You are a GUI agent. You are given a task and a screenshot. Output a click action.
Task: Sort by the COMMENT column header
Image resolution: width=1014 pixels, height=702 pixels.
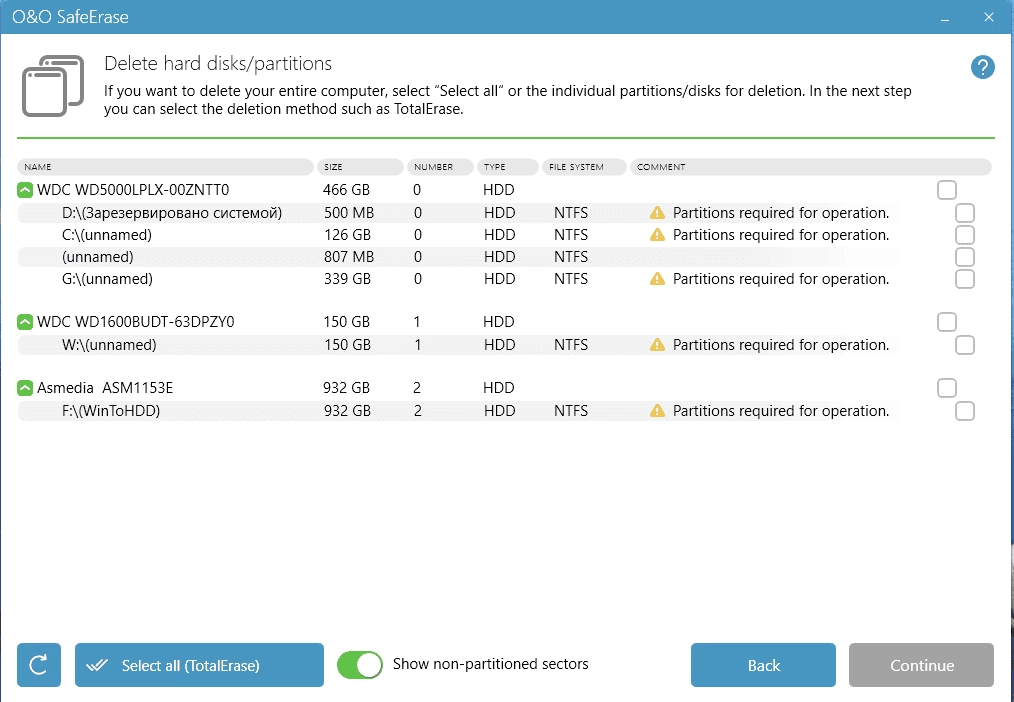[x=810, y=167]
